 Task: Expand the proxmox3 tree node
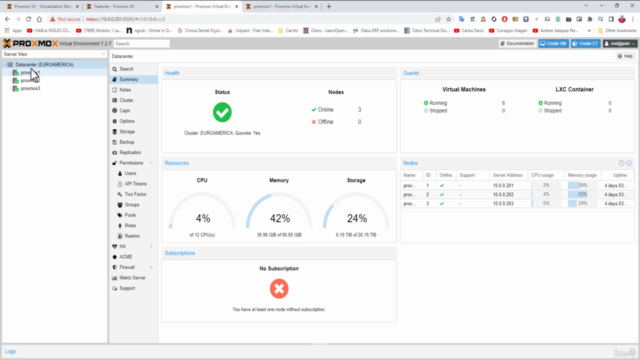tap(10, 89)
